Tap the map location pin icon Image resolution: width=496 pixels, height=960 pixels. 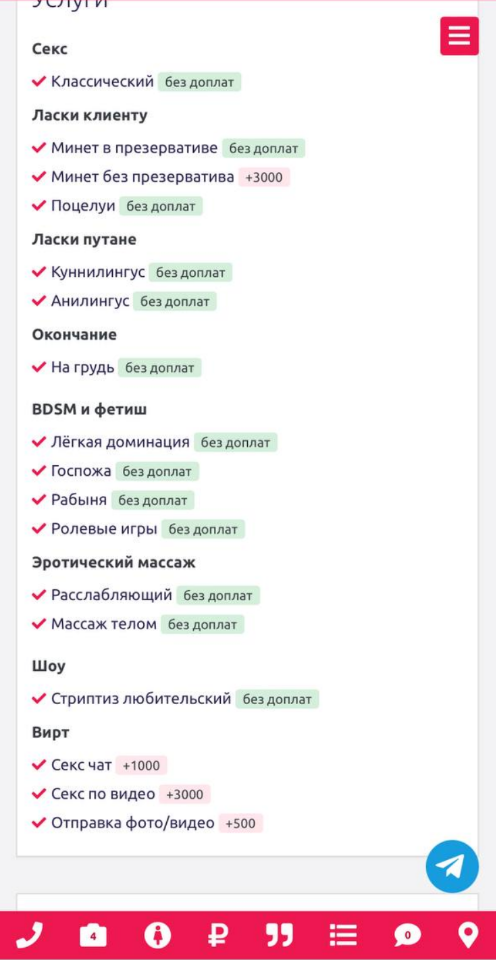(468, 936)
